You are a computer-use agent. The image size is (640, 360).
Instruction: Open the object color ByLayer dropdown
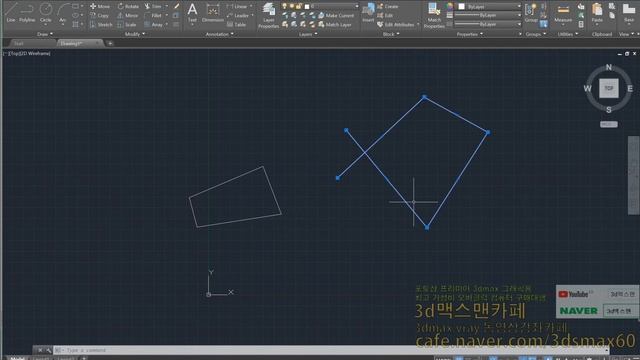[489, 7]
